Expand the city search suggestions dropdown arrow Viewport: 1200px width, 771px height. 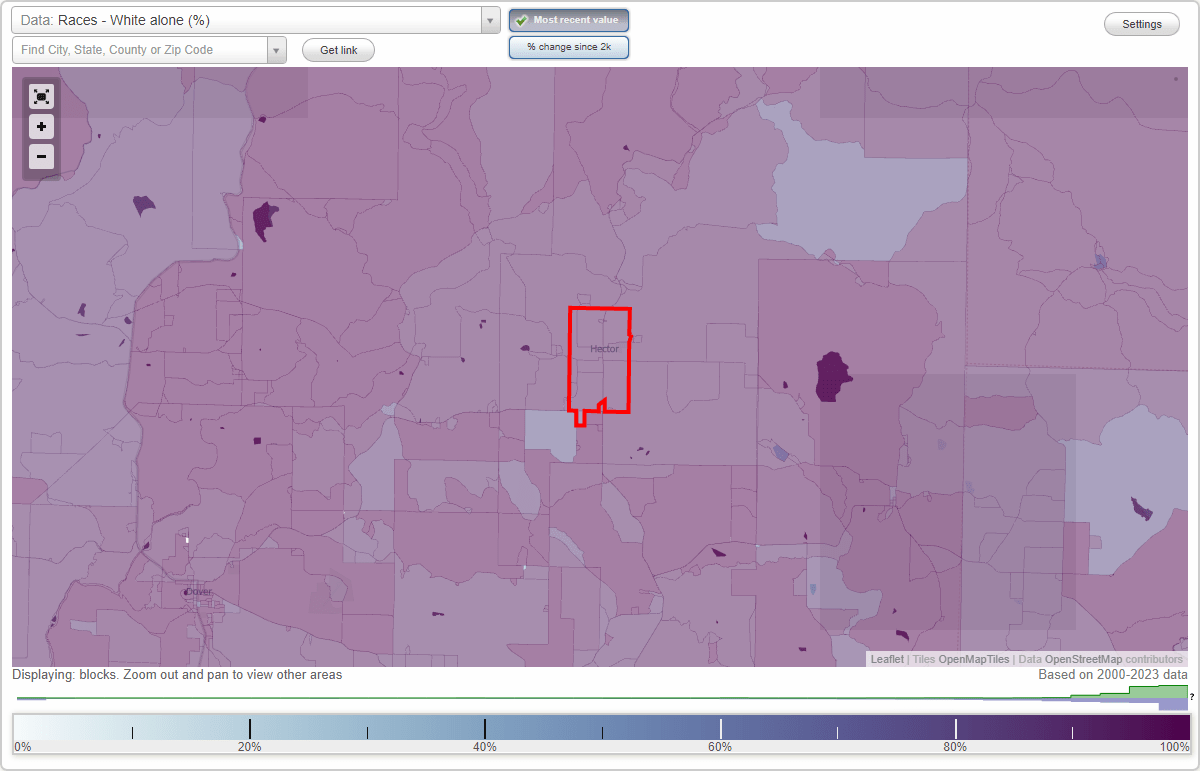278,48
